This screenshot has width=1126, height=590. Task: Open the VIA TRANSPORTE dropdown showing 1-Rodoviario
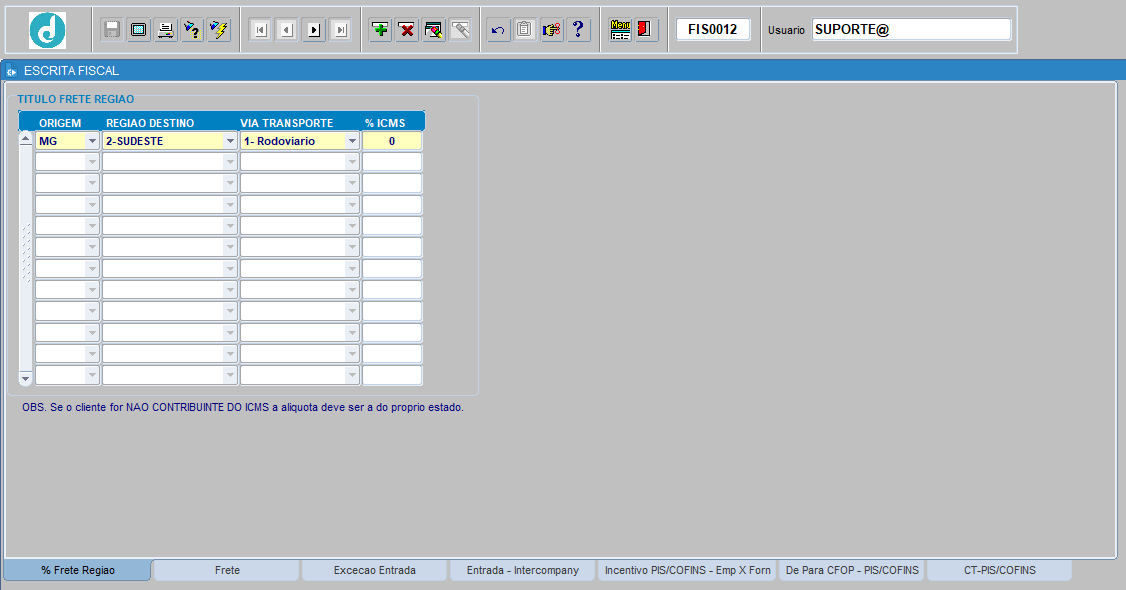point(352,141)
